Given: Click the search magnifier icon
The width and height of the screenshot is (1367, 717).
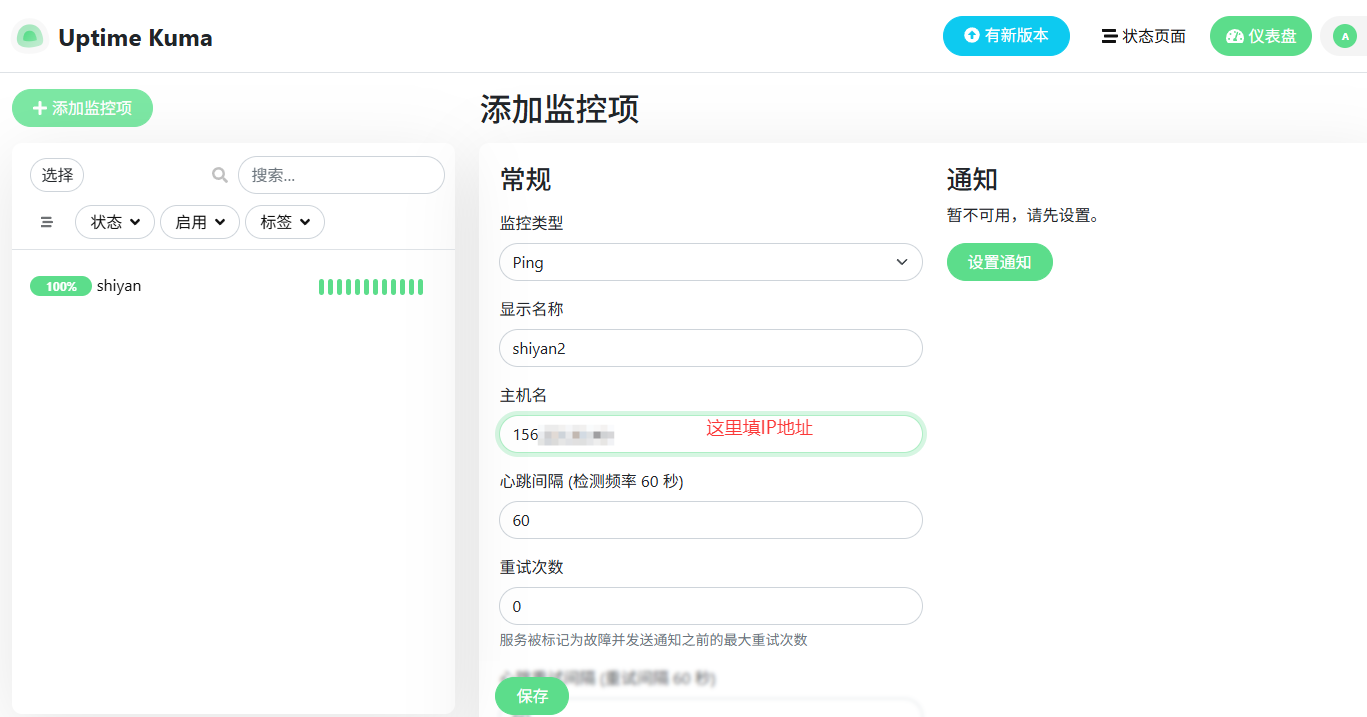Looking at the screenshot, I should point(220,175).
